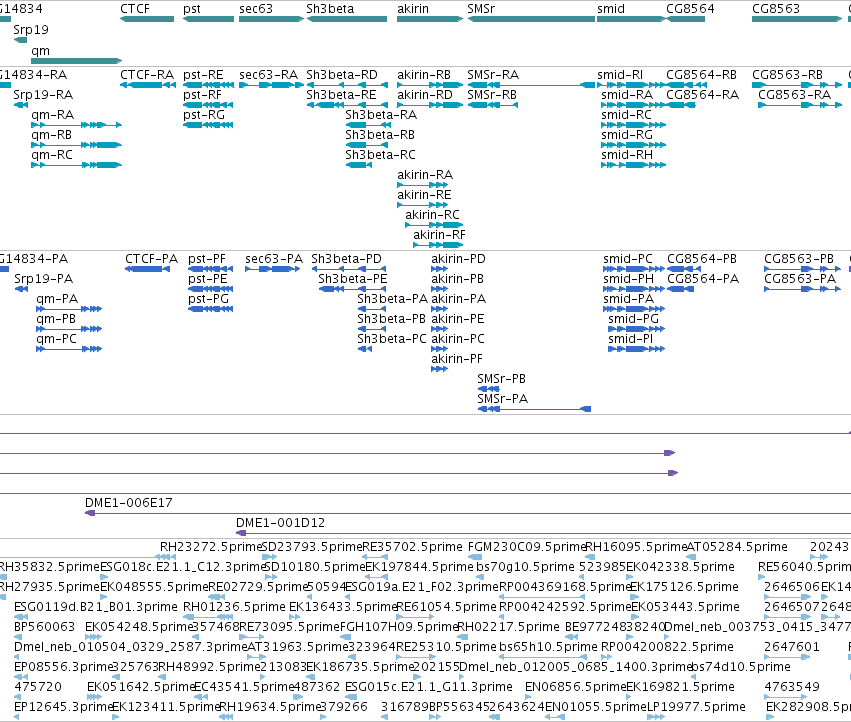851x722 pixels.
Task: Click transcript akirin-RC
Action: point(434,225)
